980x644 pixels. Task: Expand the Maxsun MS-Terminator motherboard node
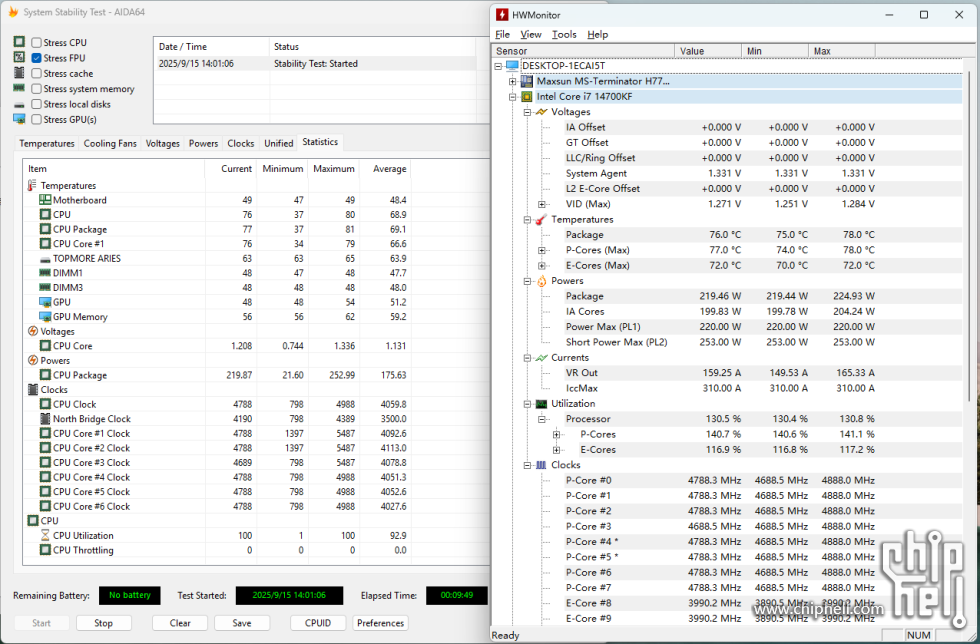coord(512,81)
